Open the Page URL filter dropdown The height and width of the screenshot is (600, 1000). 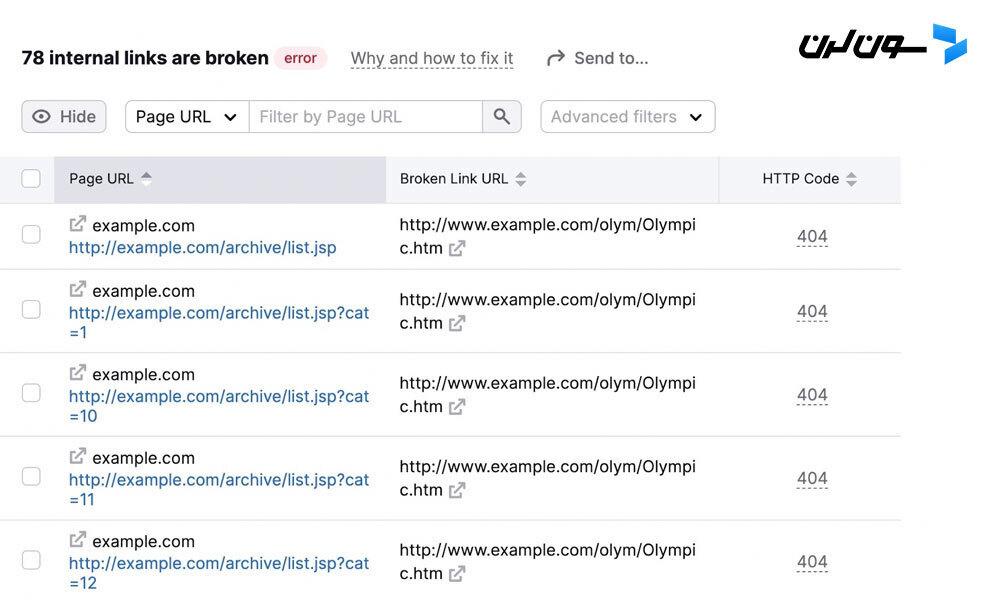[x=187, y=117]
